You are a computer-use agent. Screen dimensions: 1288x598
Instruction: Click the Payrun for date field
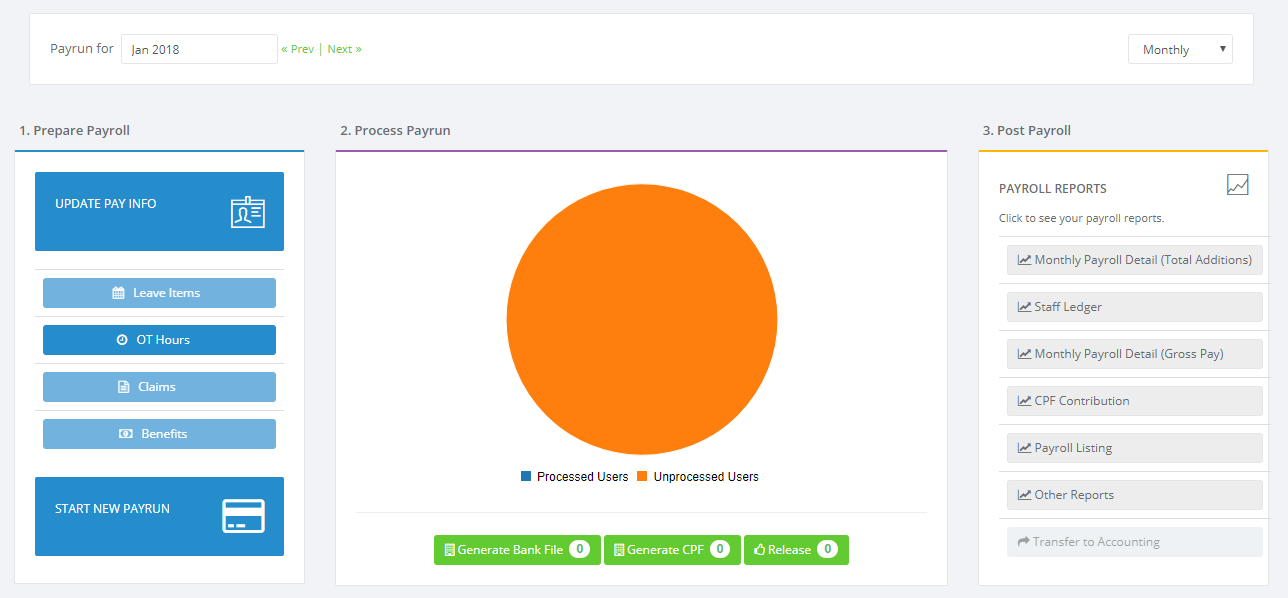pos(199,49)
